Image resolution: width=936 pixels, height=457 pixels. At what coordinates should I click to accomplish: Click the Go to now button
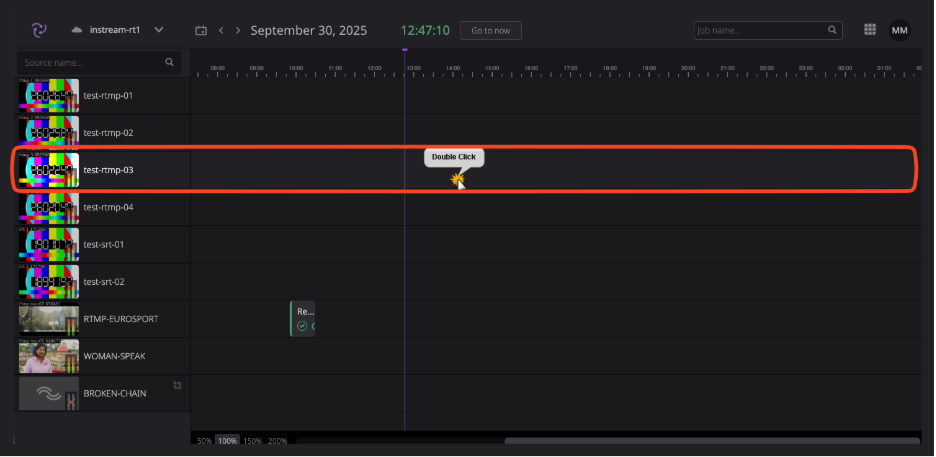click(x=491, y=30)
